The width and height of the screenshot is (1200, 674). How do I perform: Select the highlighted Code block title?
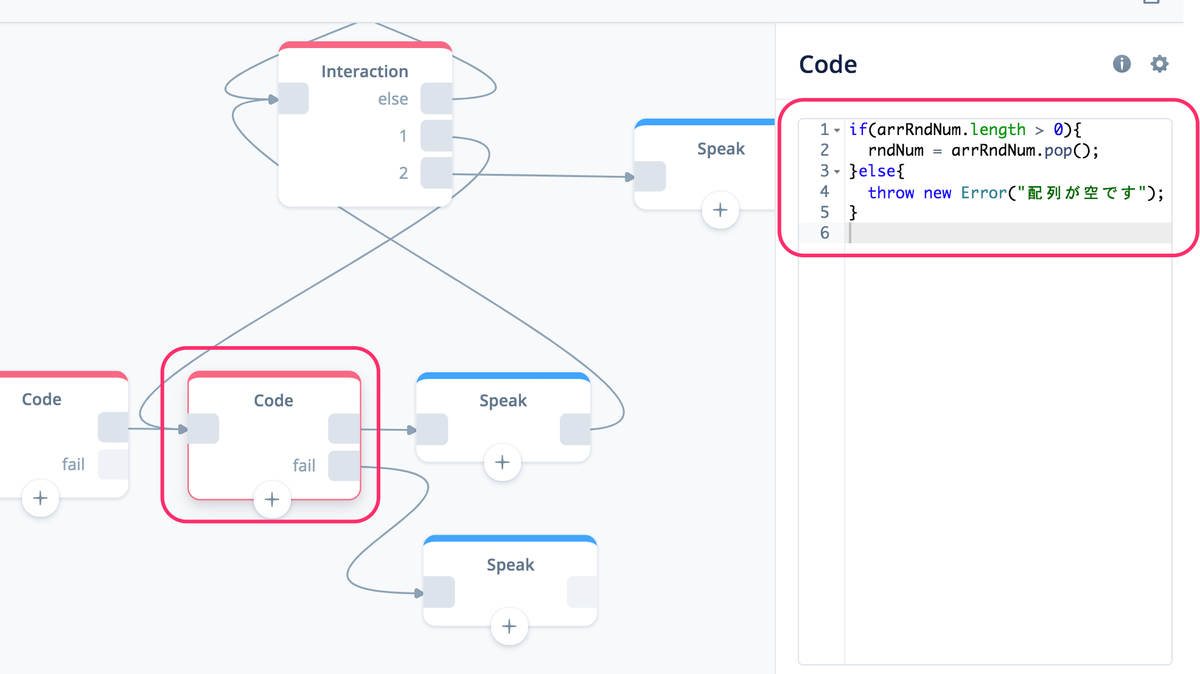(x=273, y=400)
